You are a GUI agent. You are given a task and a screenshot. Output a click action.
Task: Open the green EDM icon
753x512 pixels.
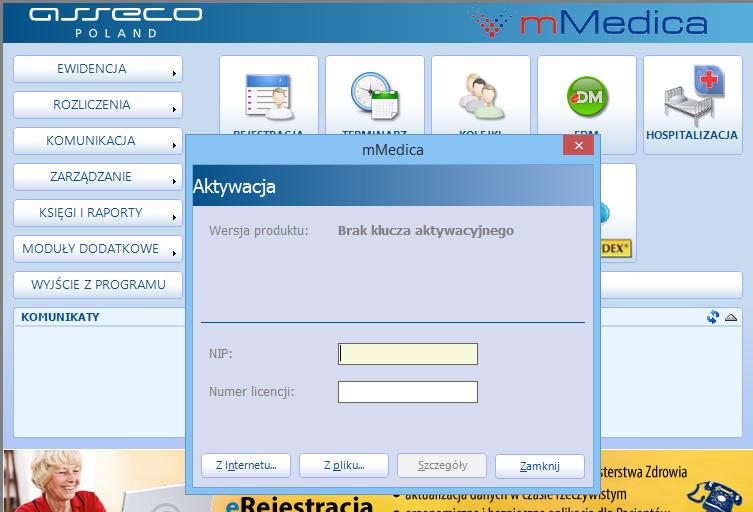tap(587, 97)
